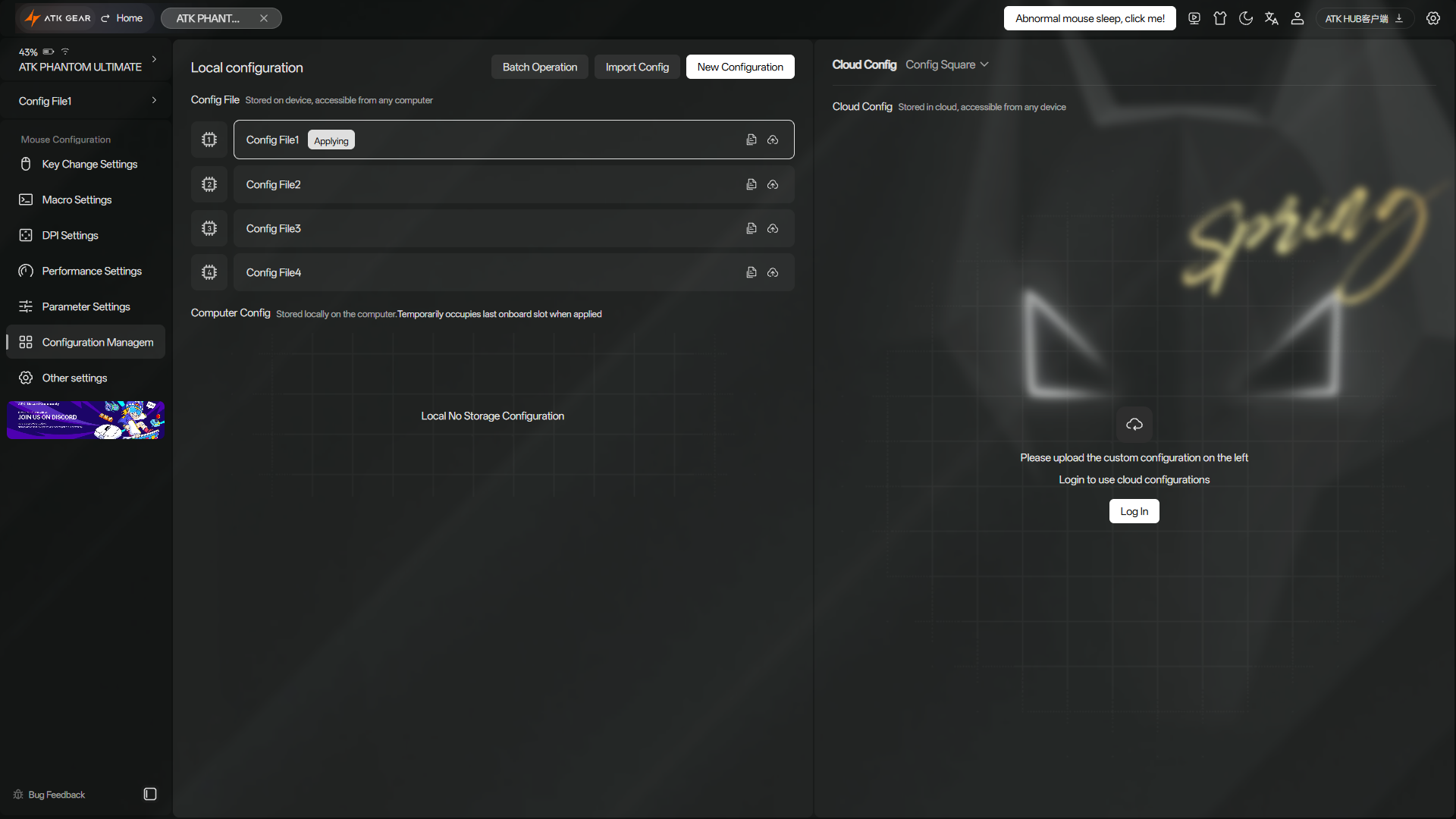Click the Import Config button

637,67
